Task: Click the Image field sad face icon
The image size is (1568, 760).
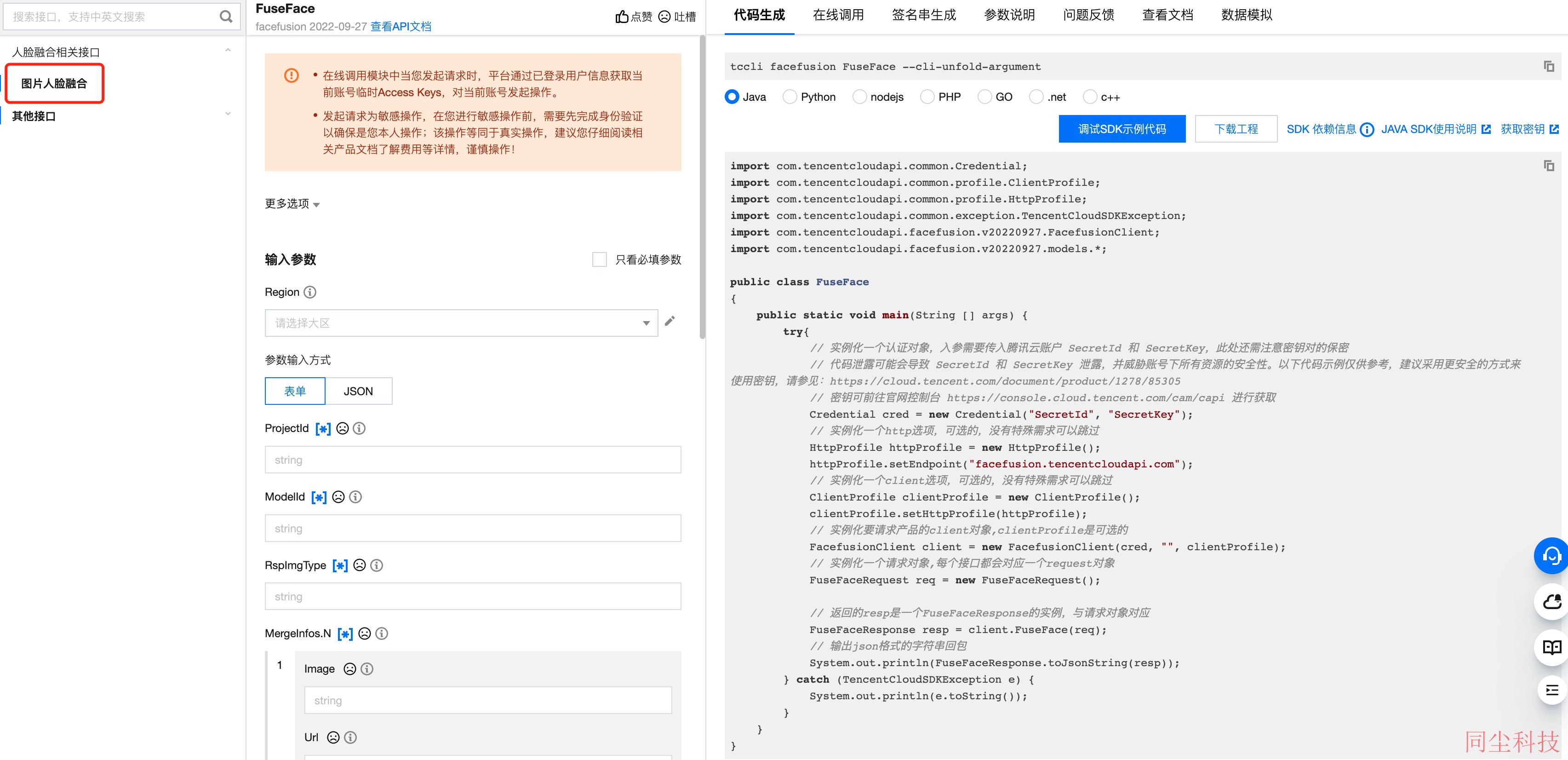Action: 350,668
